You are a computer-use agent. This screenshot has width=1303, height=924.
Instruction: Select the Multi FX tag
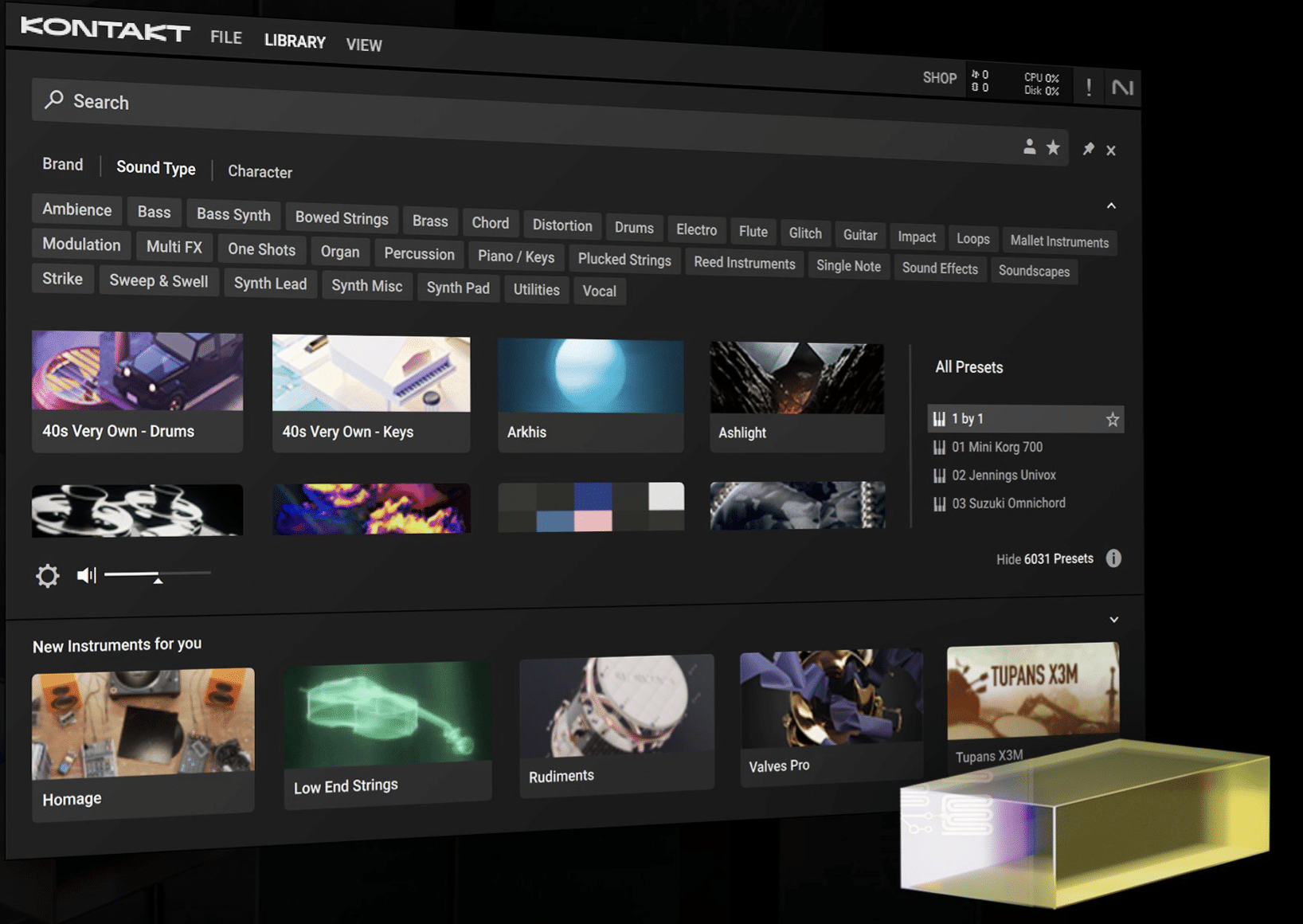(174, 247)
